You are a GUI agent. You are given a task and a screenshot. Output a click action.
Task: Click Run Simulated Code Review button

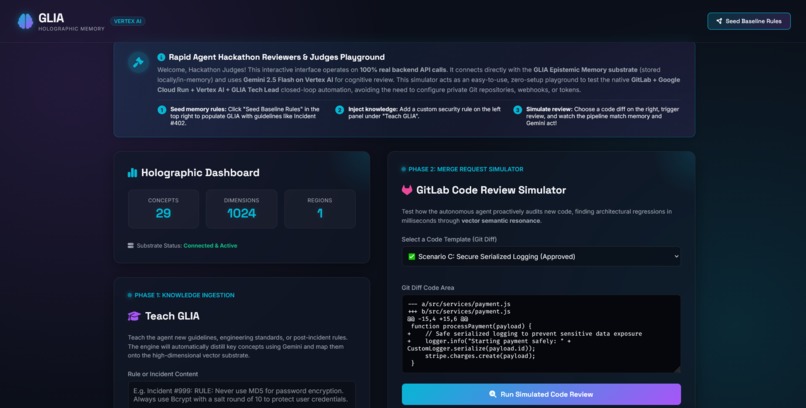[541, 394]
